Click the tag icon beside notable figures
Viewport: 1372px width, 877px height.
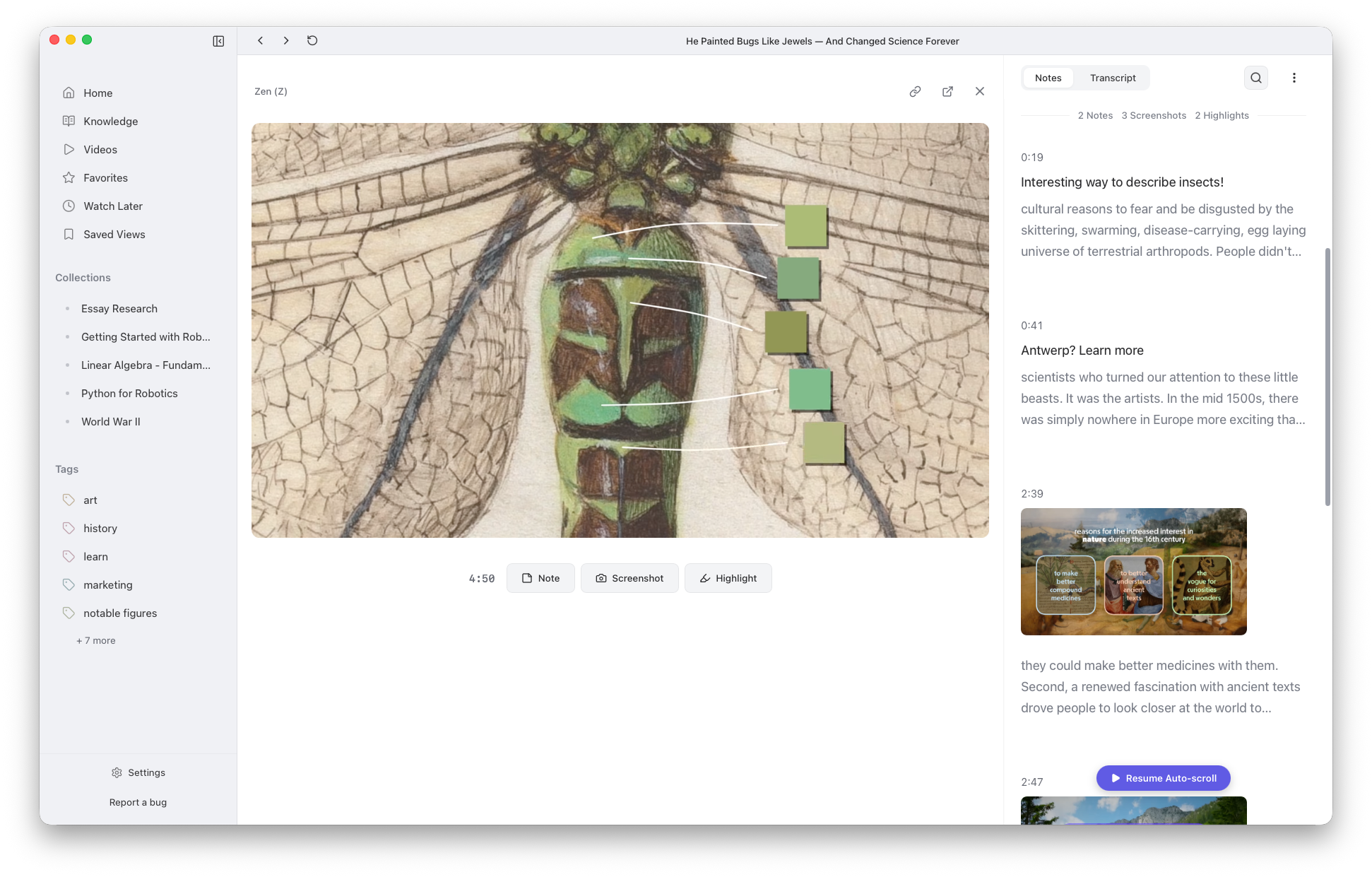pos(69,613)
